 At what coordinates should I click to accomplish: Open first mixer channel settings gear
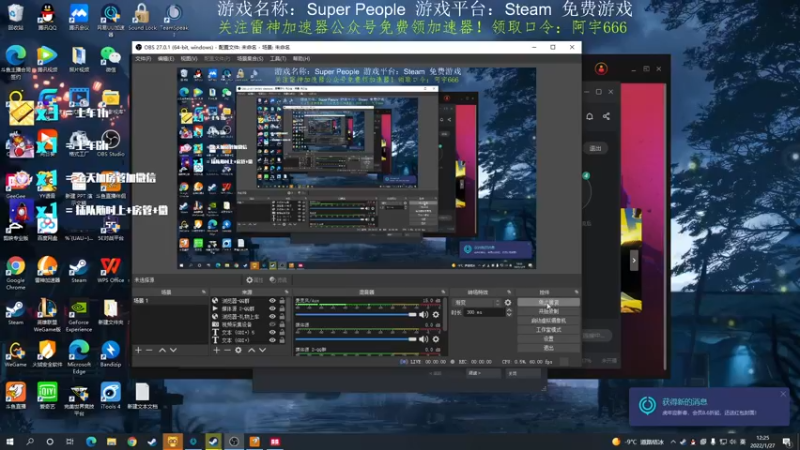pyautogui.click(x=436, y=314)
